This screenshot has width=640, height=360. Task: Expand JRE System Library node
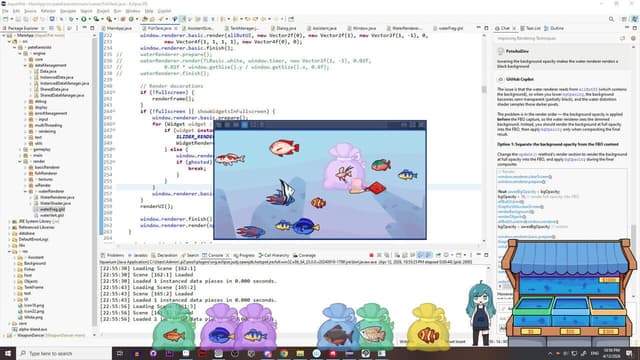tap(9, 221)
